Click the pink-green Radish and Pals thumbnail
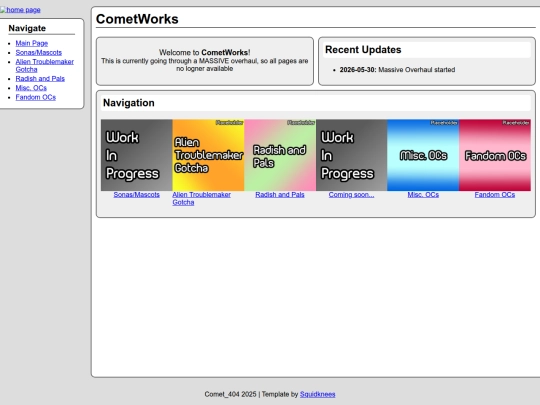540x405 pixels. (280, 155)
